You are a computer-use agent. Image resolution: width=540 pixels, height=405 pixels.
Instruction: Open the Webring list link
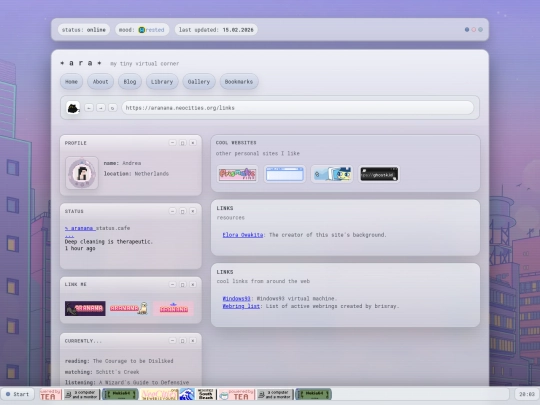click(241, 306)
